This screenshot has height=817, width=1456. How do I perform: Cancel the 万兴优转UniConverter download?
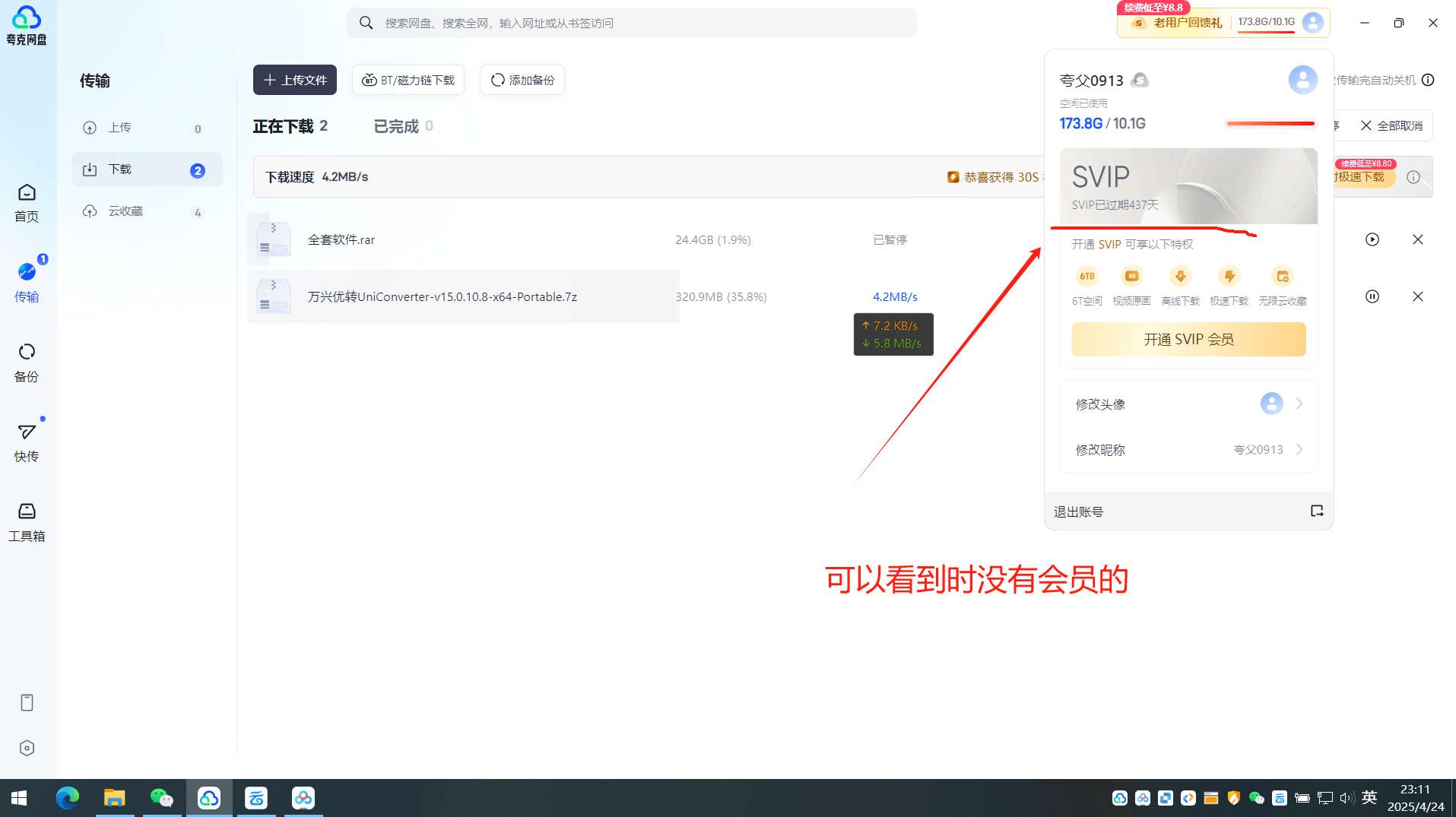pos(1418,296)
